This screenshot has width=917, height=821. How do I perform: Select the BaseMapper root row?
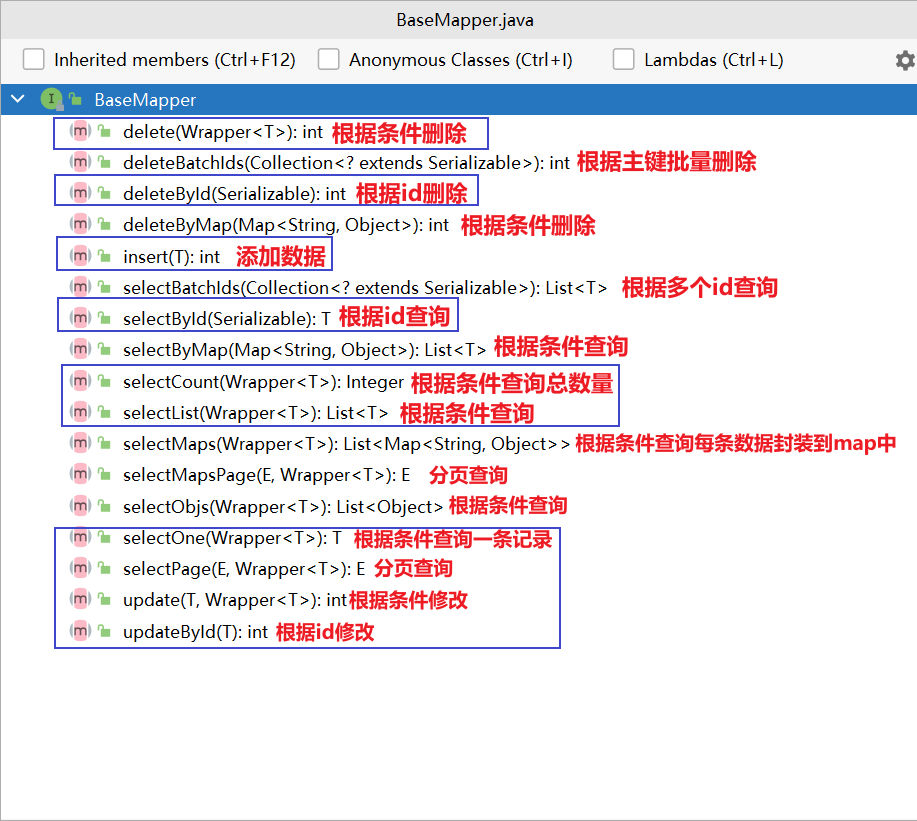[458, 99]
